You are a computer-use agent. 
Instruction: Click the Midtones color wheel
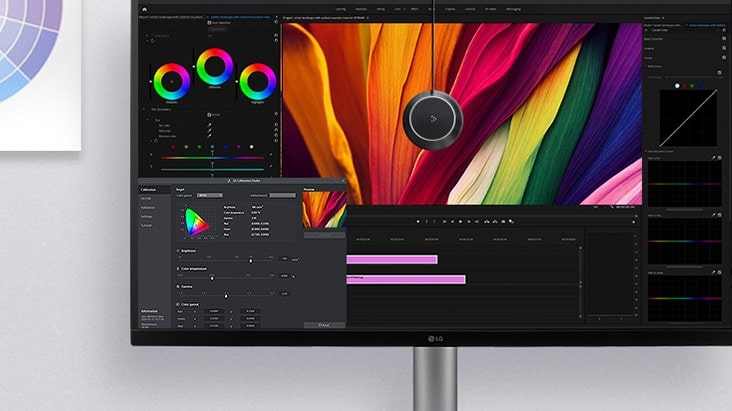(215, 67)
